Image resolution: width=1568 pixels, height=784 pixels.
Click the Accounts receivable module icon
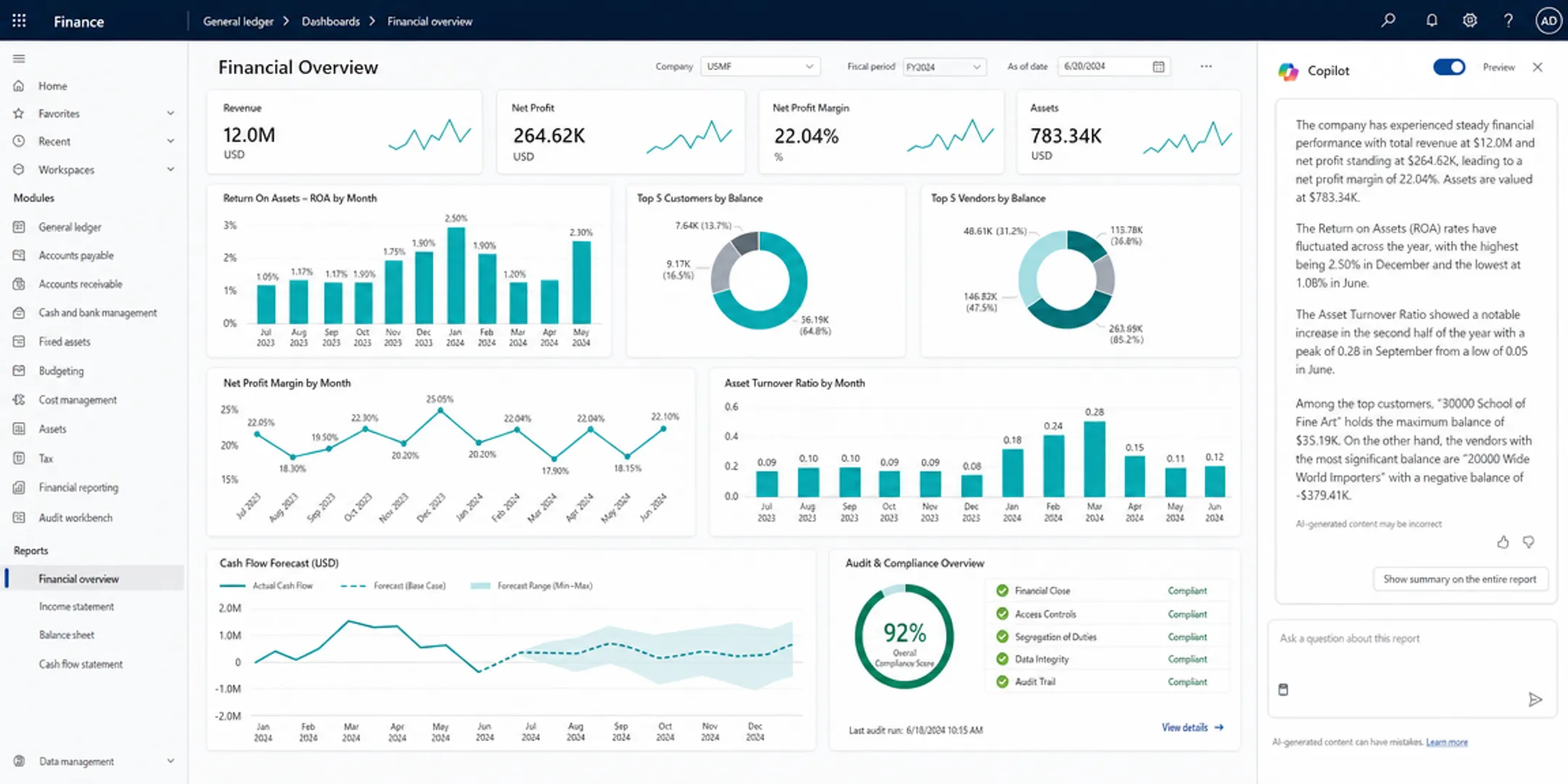[x=19, y=284]
